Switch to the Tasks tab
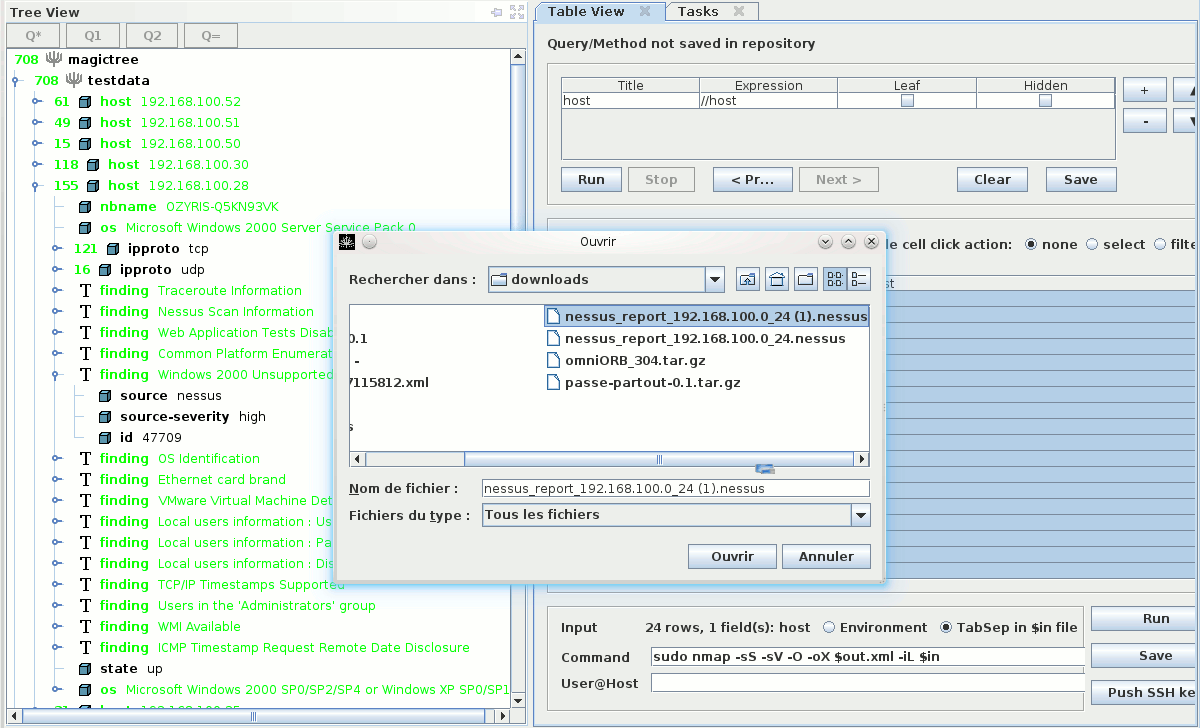This screenshot has width=1200, height=728. coord(698,12)
